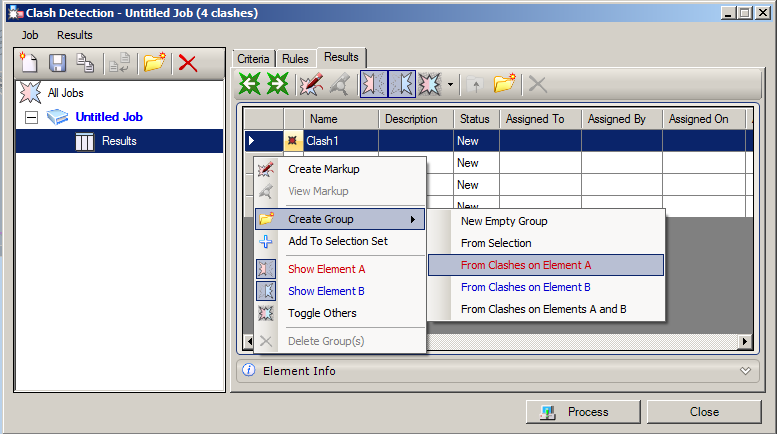
Task: Click the Process button
Action: coord(583,412)
